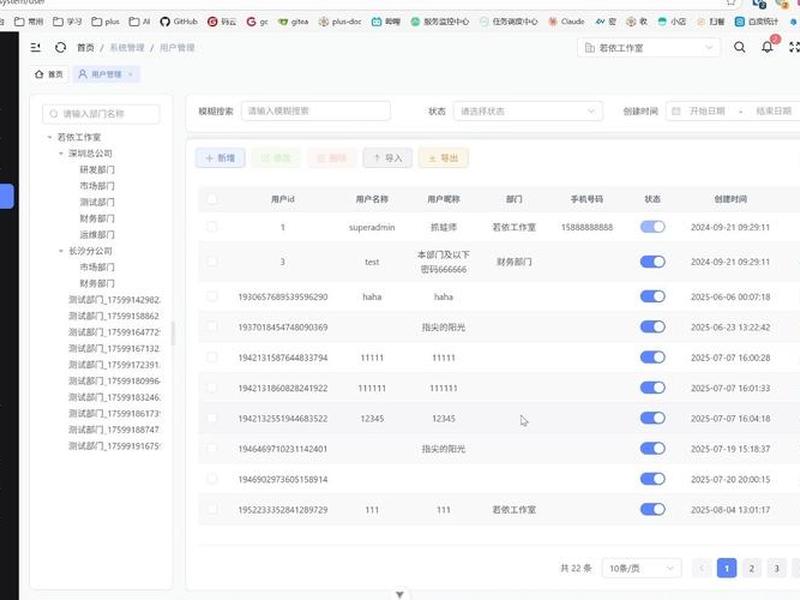Image resolution: width=800 pixels, height=600 pixels.
Task: Click the 开始日期 date field
Action: pos(707,111)
